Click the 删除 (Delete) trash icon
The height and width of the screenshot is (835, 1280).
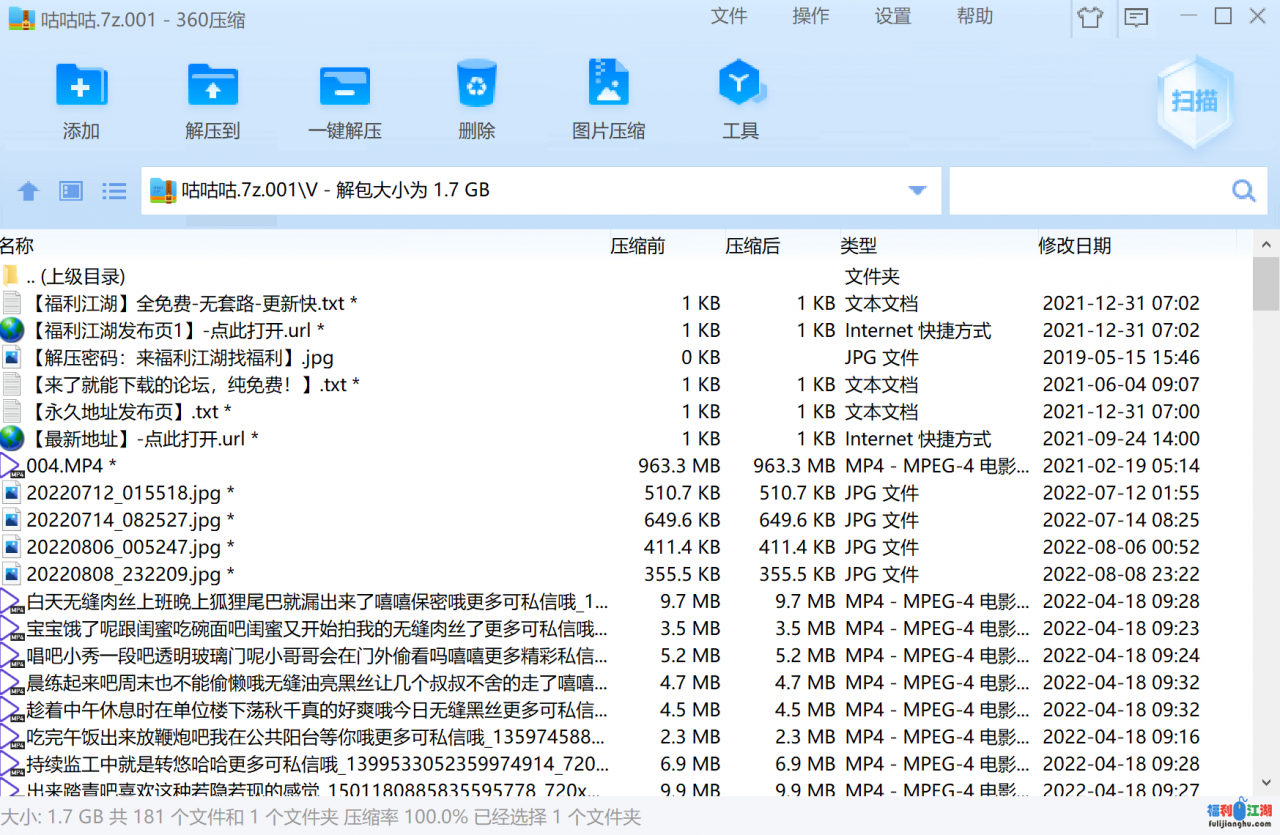click(x=476, y=87)
